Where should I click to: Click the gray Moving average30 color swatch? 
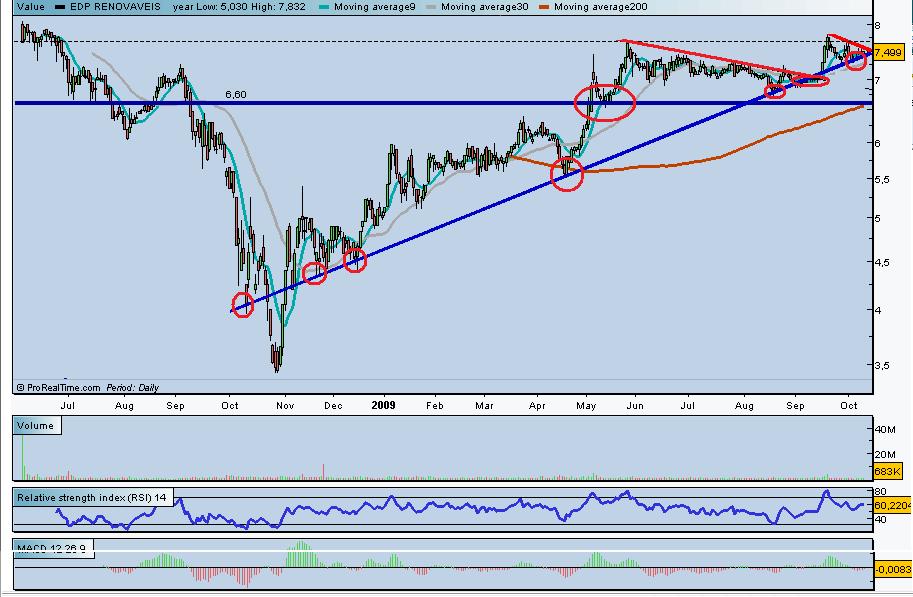pyautogui.click(x=431, y=8)
